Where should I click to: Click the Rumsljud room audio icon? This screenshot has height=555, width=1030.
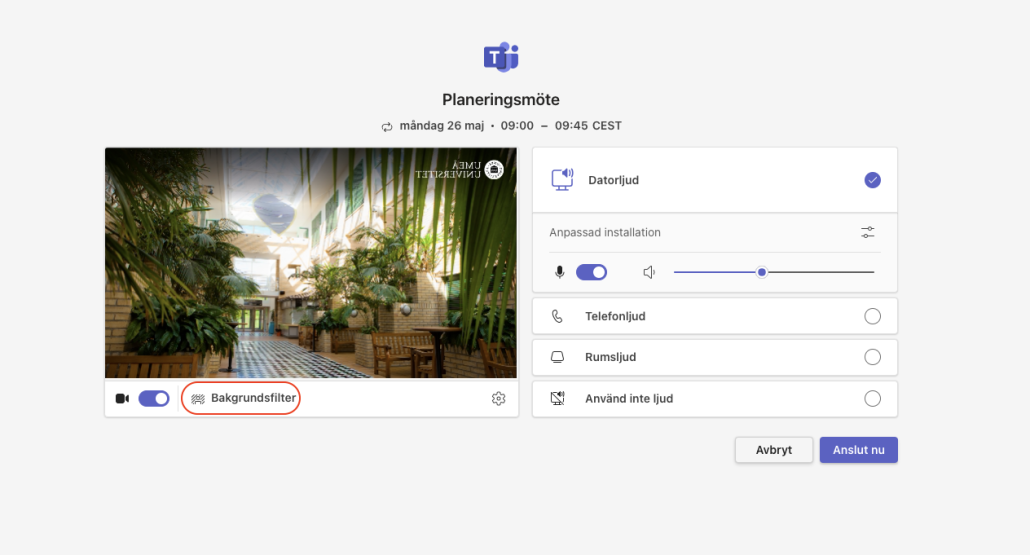click(x=557, y=357)
